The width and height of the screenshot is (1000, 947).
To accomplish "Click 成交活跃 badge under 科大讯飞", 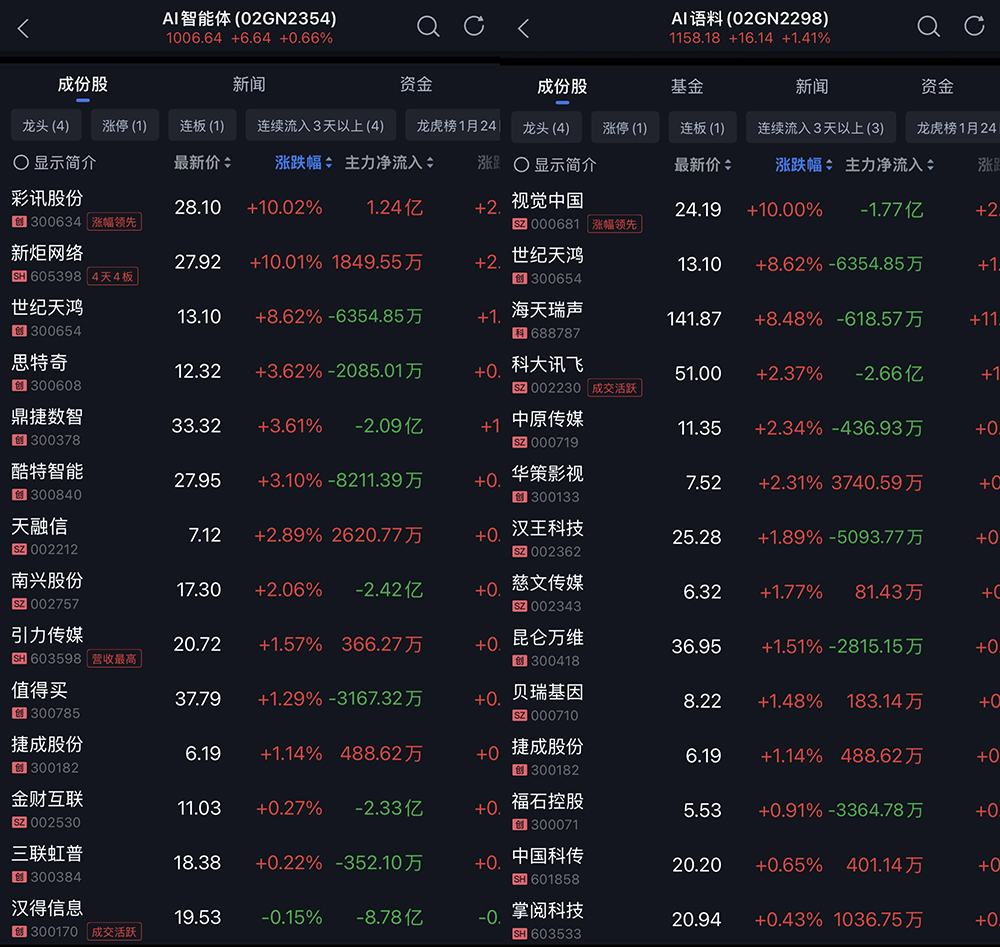I will click(614, 388).
